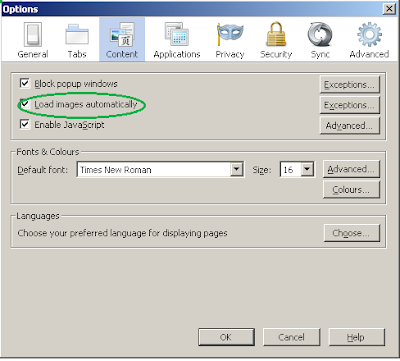The image size is (400, 361).
Task: Close the Options dialog window
Action: click(x=389, y=9)
